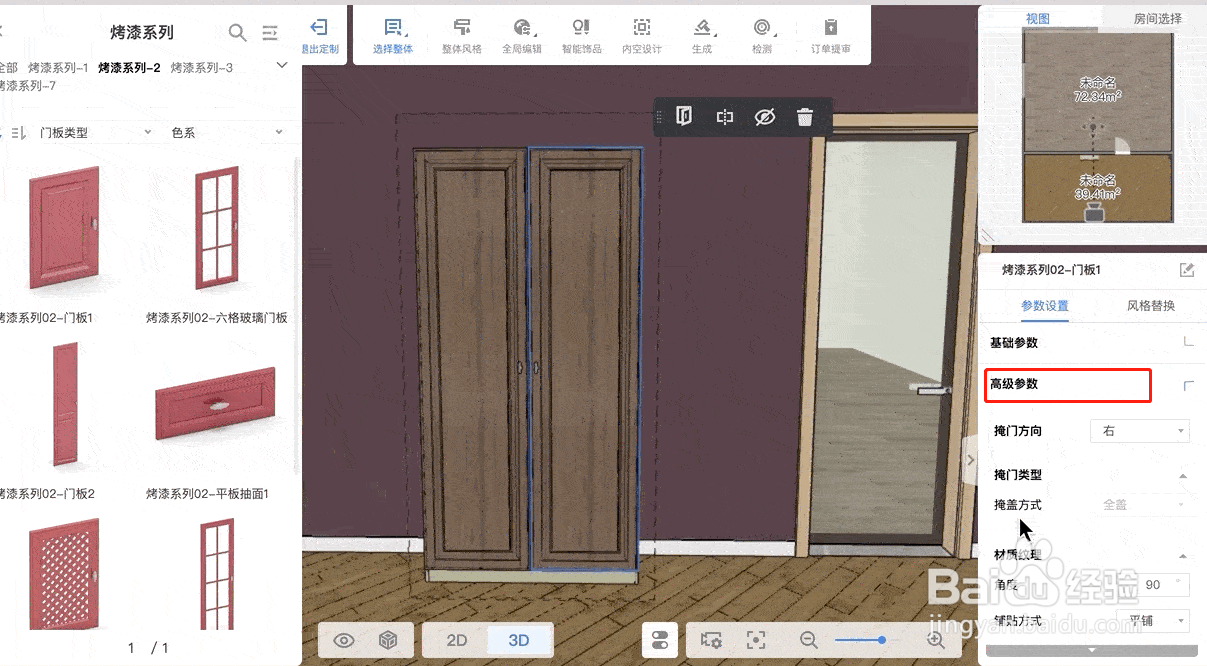The height and width of the screenshot is (666, 1207).
Task: Expand the series category chevron
Action: 282,66
